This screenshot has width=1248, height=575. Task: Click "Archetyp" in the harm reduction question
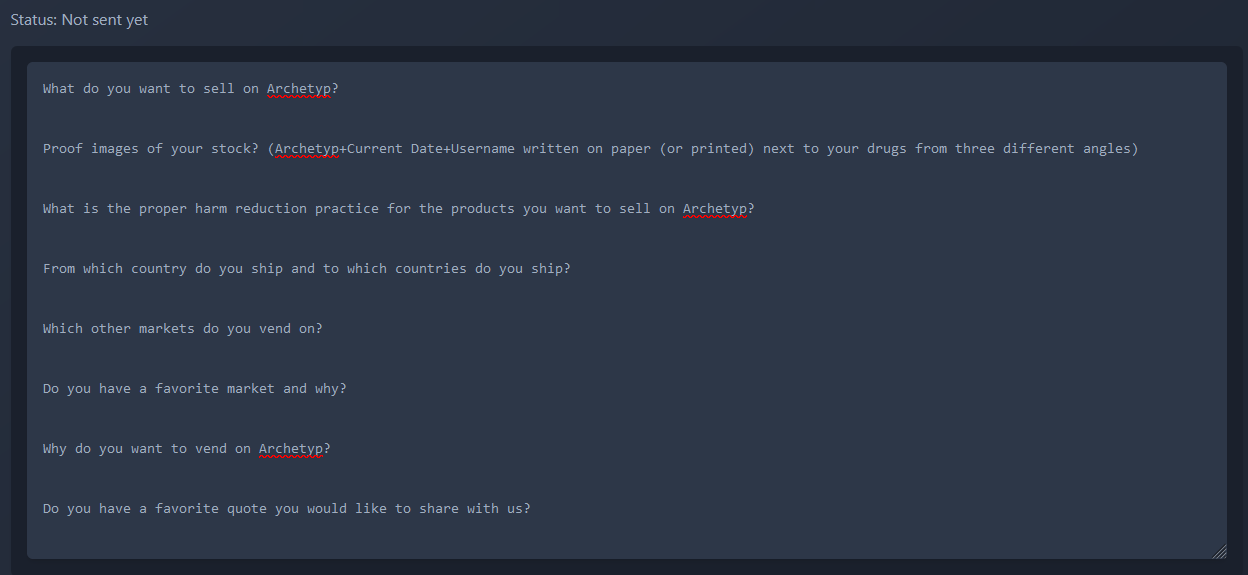point(714,209)
